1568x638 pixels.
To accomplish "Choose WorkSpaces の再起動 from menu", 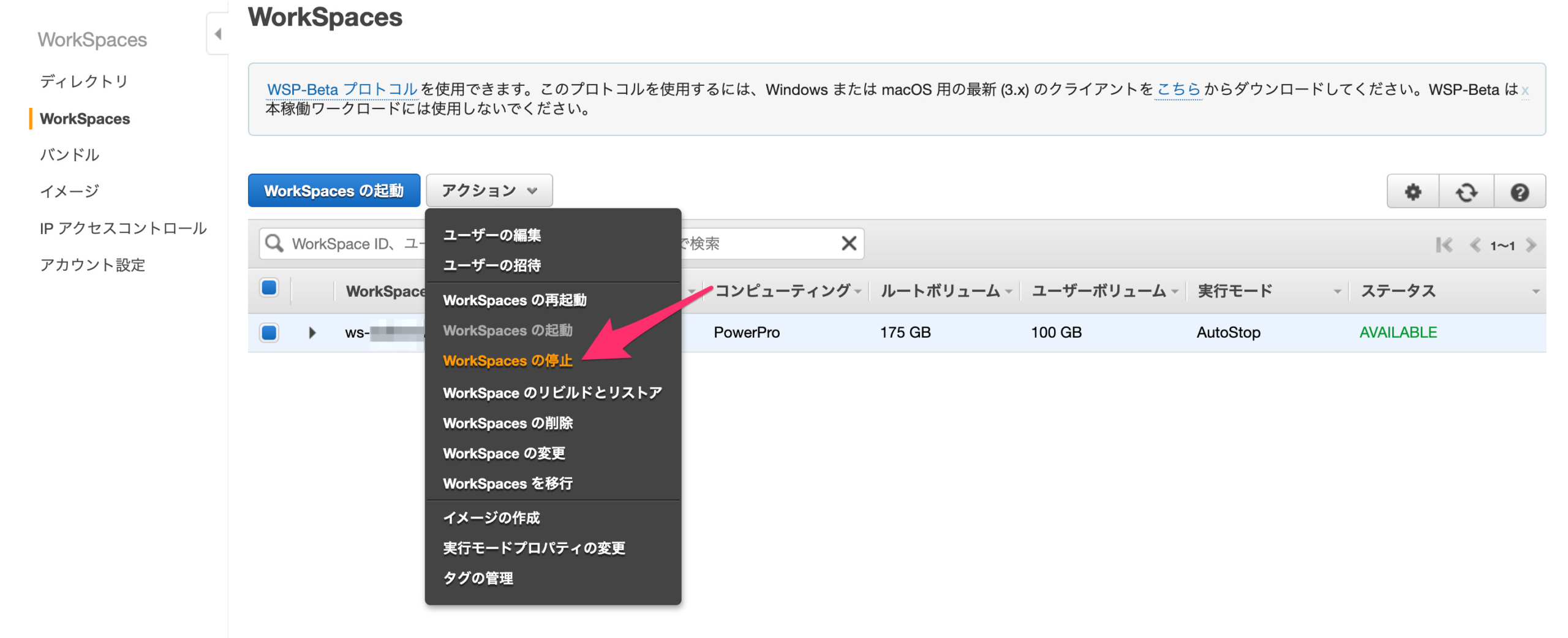I will [514, 300].
